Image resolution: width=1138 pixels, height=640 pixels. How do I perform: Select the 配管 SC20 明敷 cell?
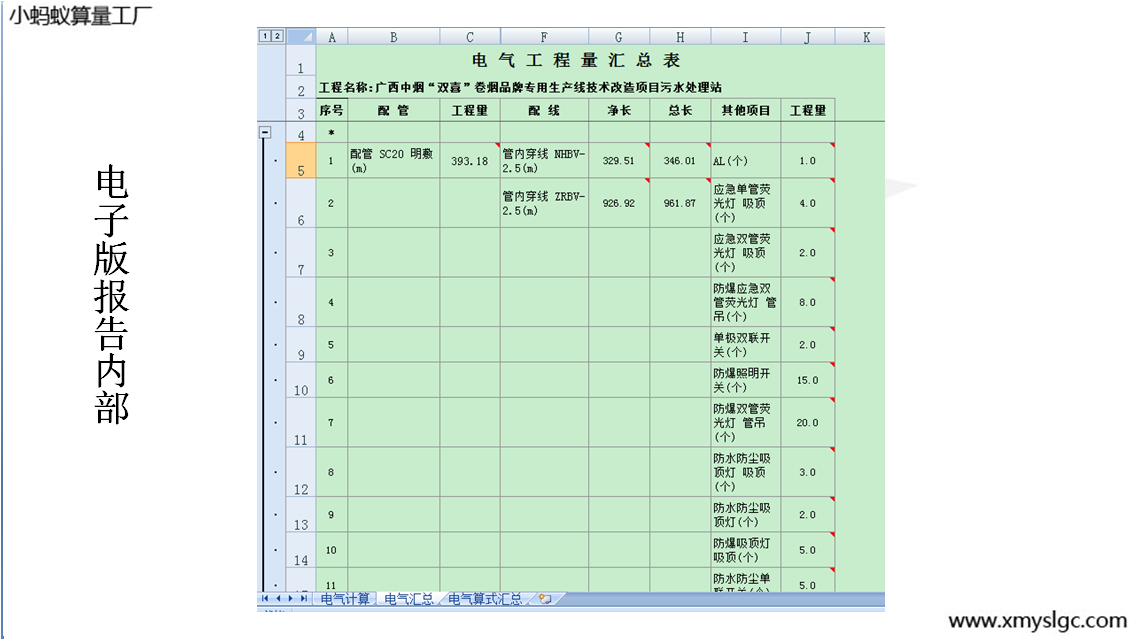(x=393, y=161)
